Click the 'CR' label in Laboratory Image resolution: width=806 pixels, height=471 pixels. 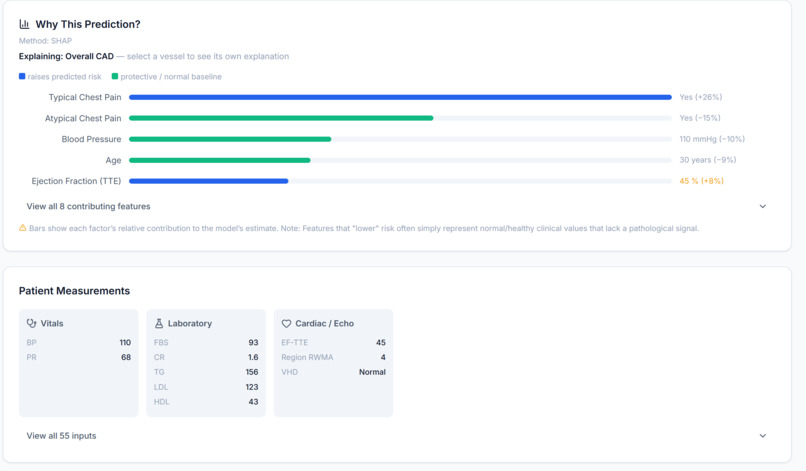159,357
